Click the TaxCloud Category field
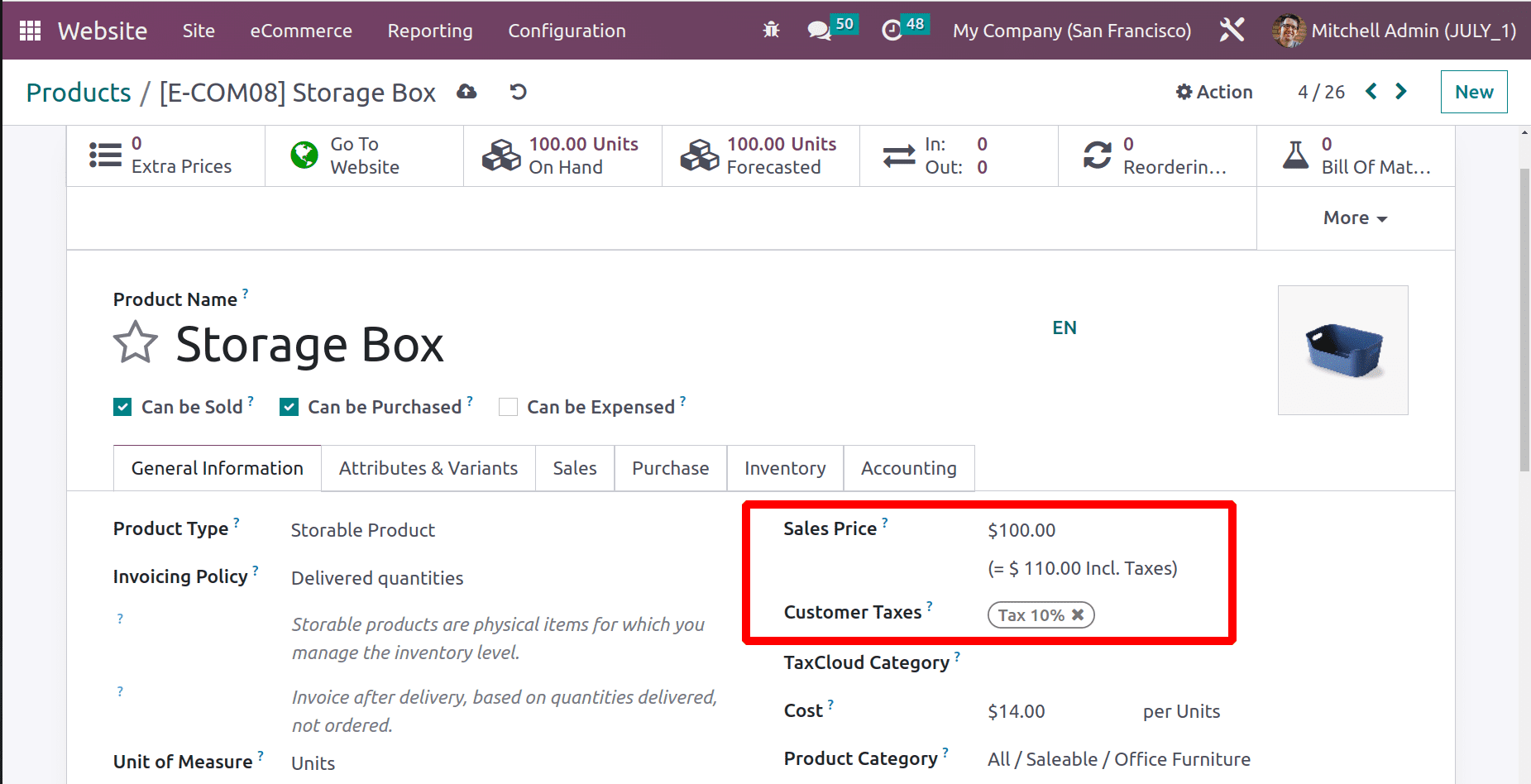1531x784 pixels. click(x=1119, y=663)
